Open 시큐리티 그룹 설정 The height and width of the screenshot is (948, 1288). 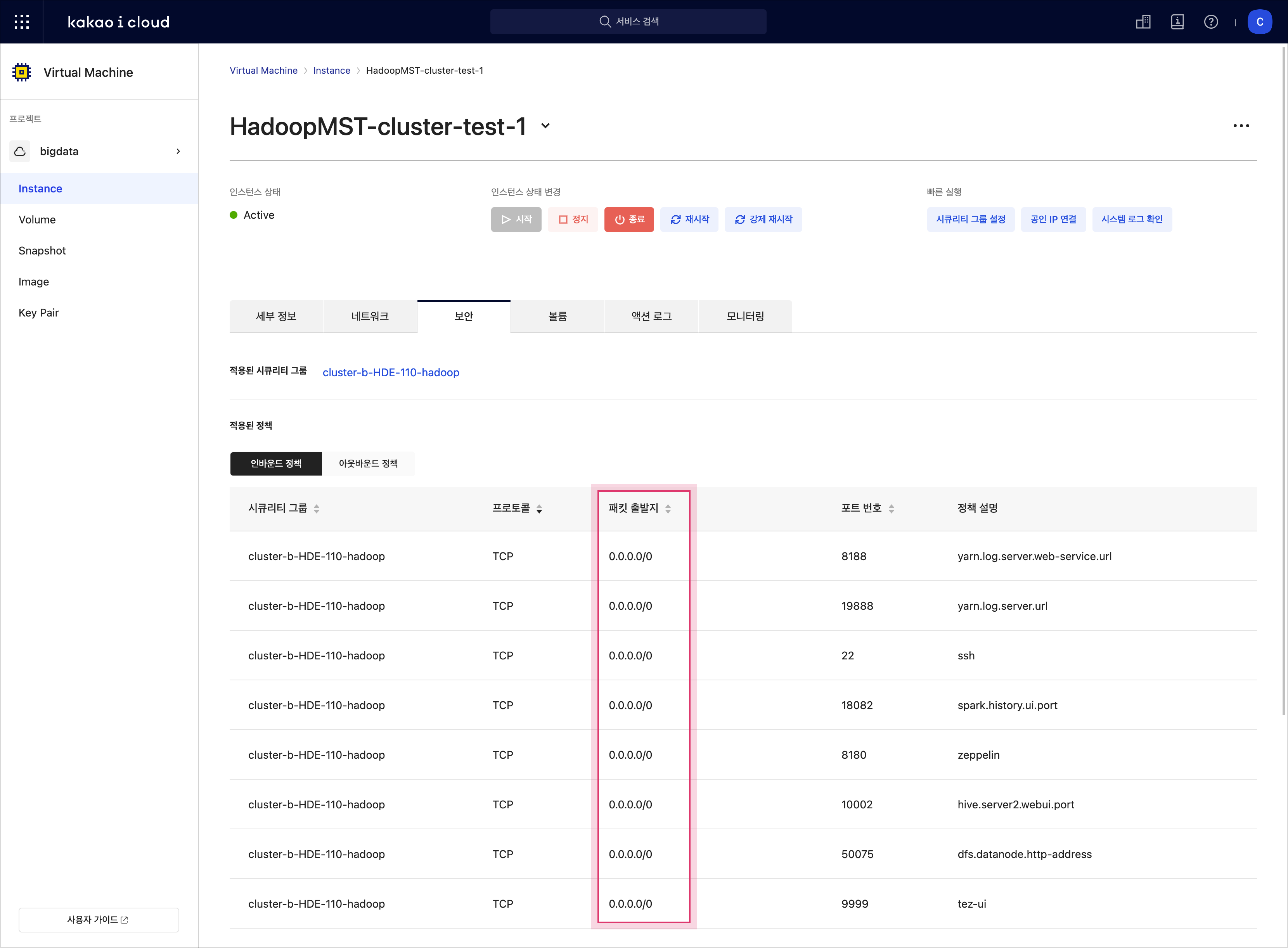tap(971, 220)
